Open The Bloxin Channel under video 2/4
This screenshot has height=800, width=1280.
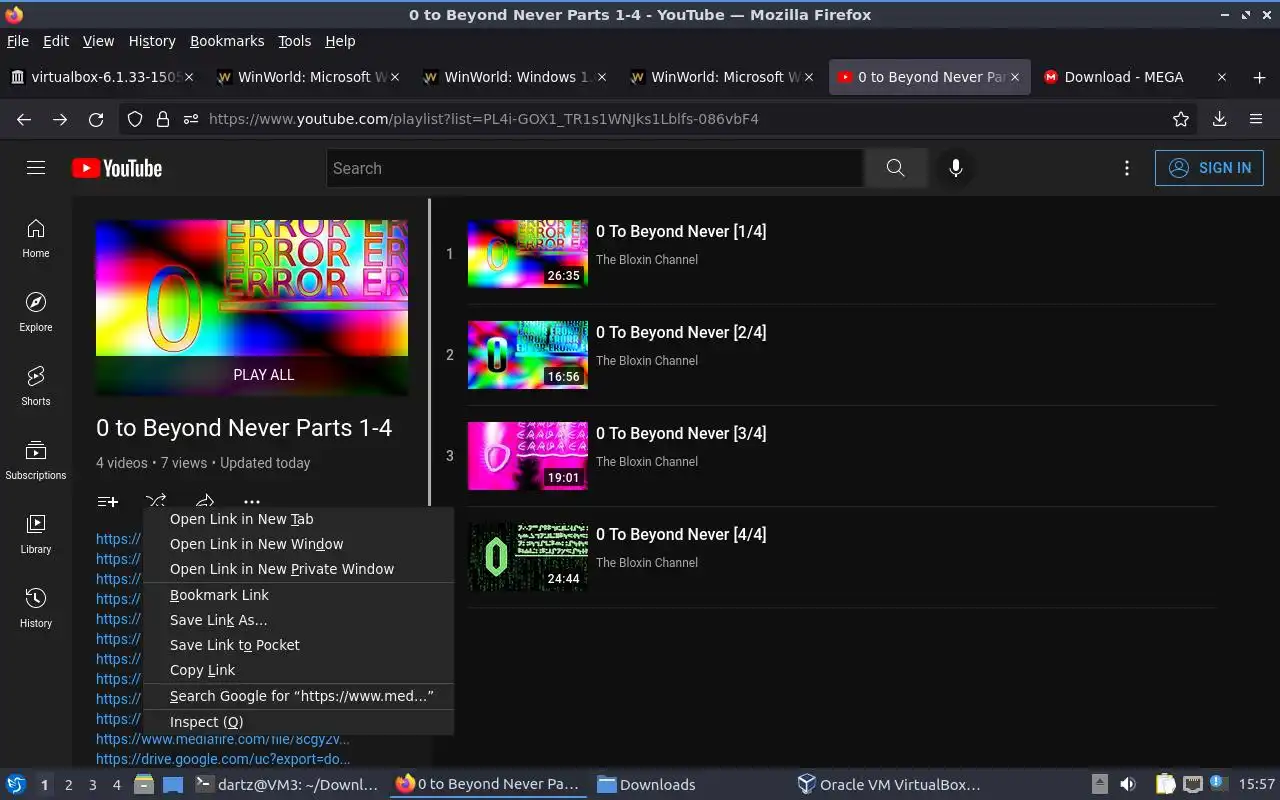pos(647,360)
